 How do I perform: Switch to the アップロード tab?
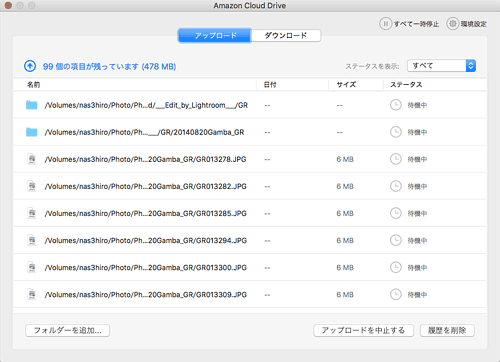point(215,35)
